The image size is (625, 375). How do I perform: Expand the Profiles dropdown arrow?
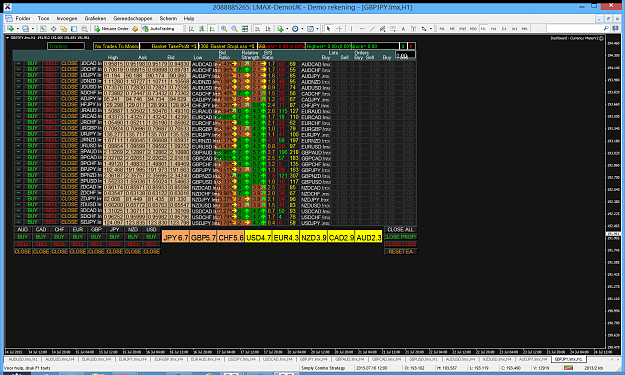pyautogui.click(x=33, y=29)
